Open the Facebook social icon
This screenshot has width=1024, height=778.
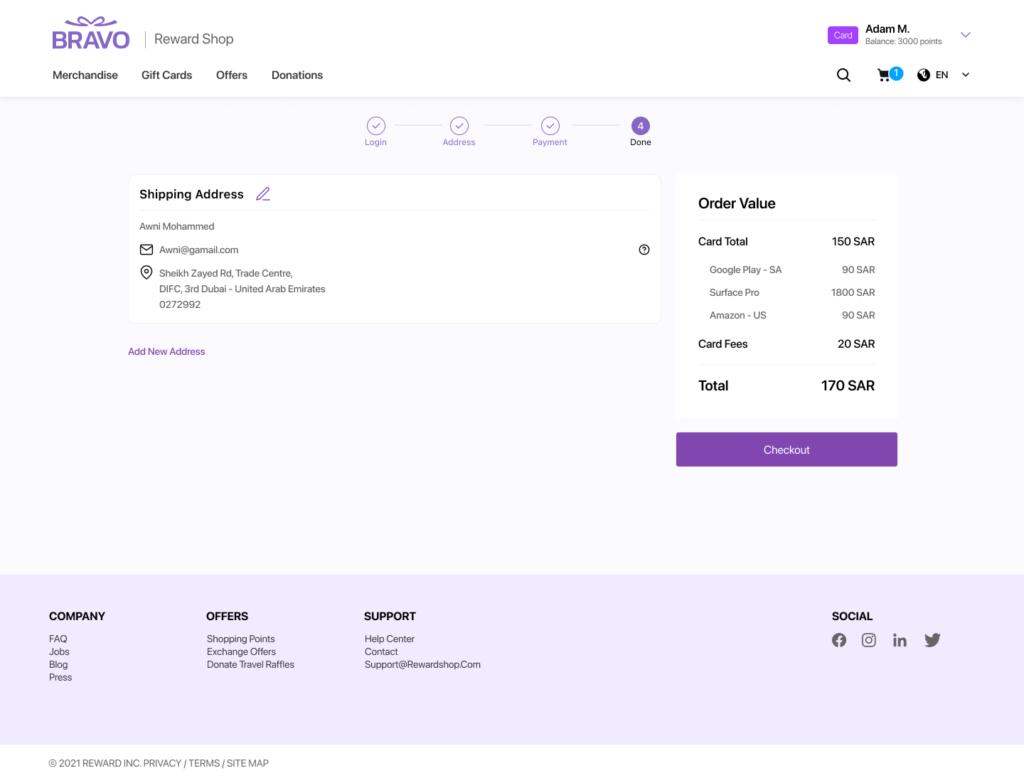coord(839,640)
